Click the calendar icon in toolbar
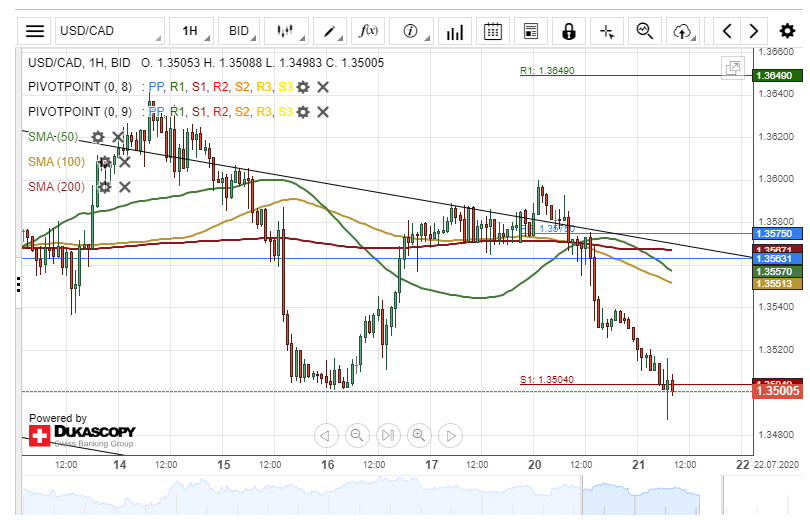 point(492,31)
